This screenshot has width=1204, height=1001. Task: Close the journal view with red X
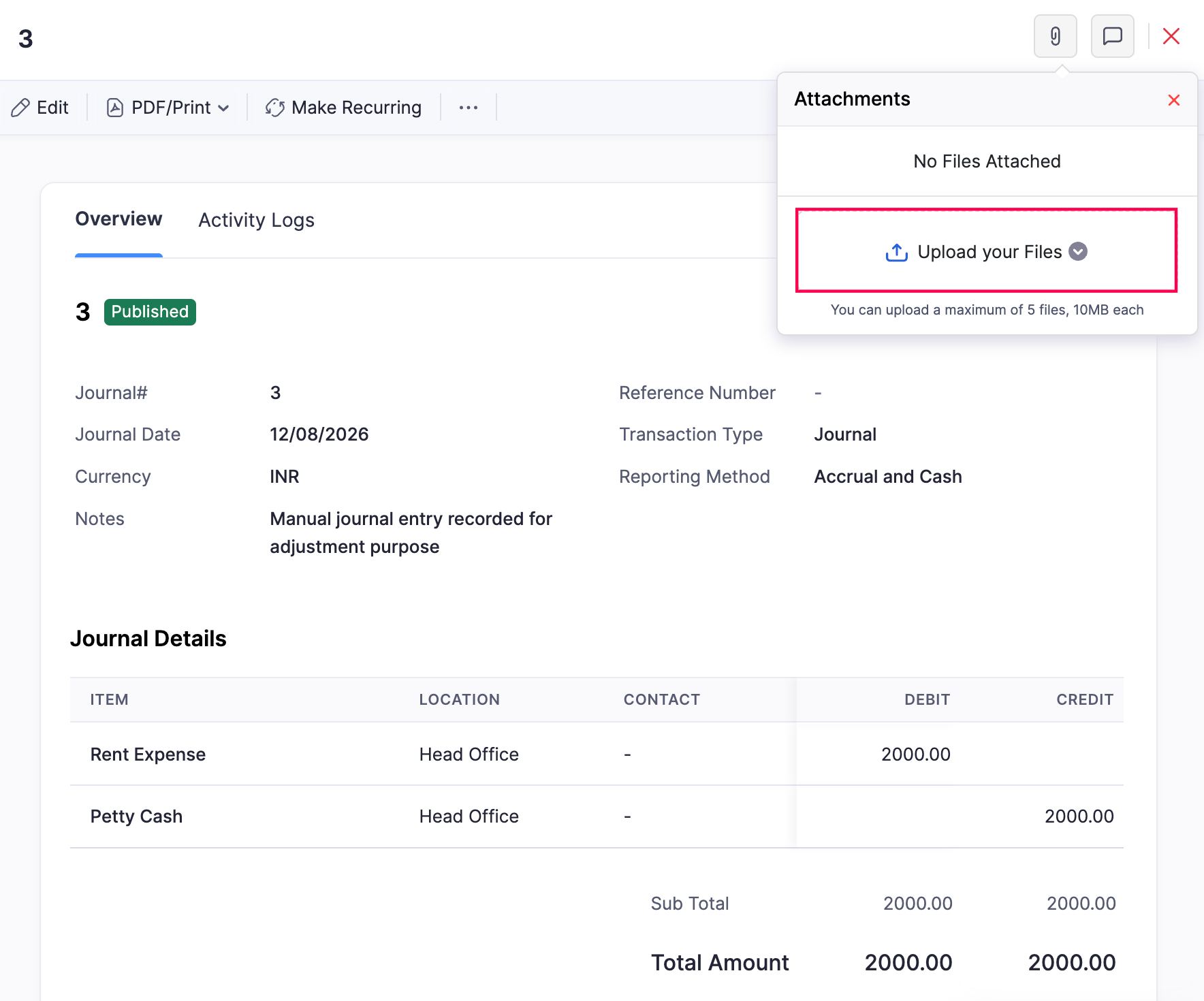tap(1171, 36)
